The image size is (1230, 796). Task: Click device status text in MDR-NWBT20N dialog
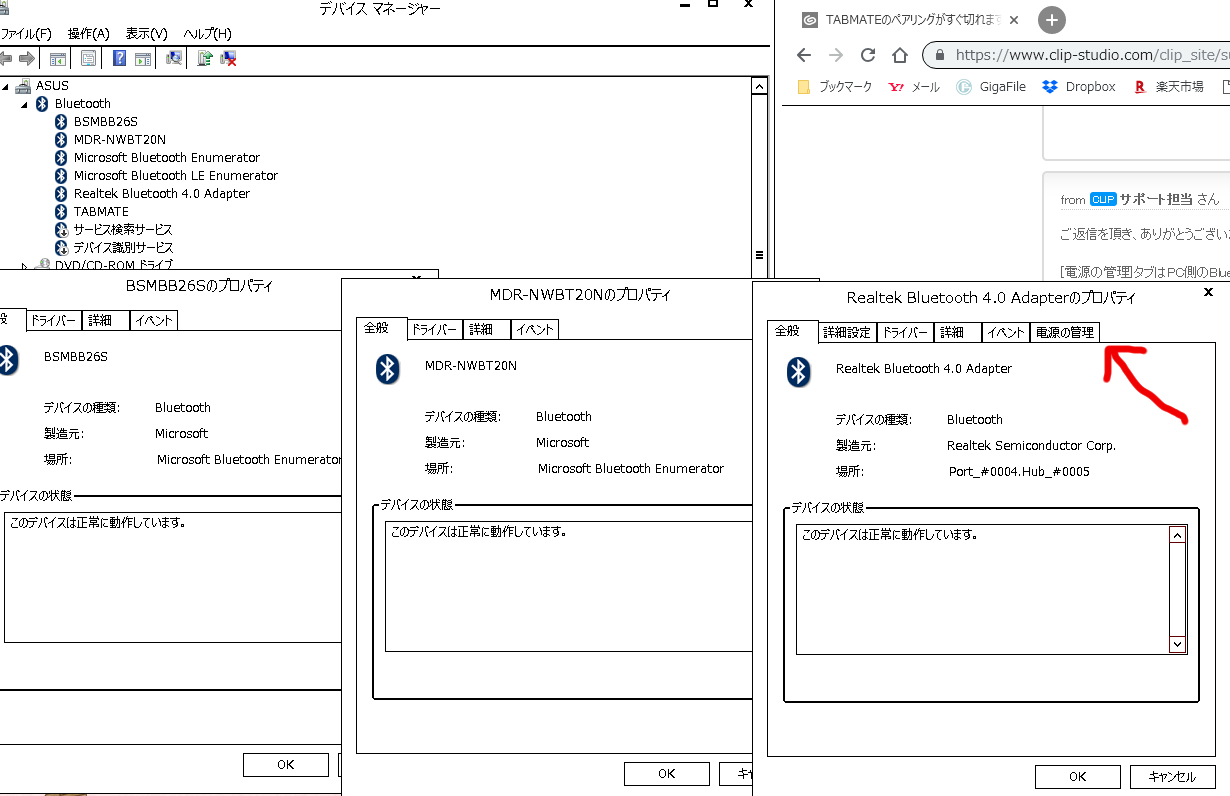click(479, 532)
